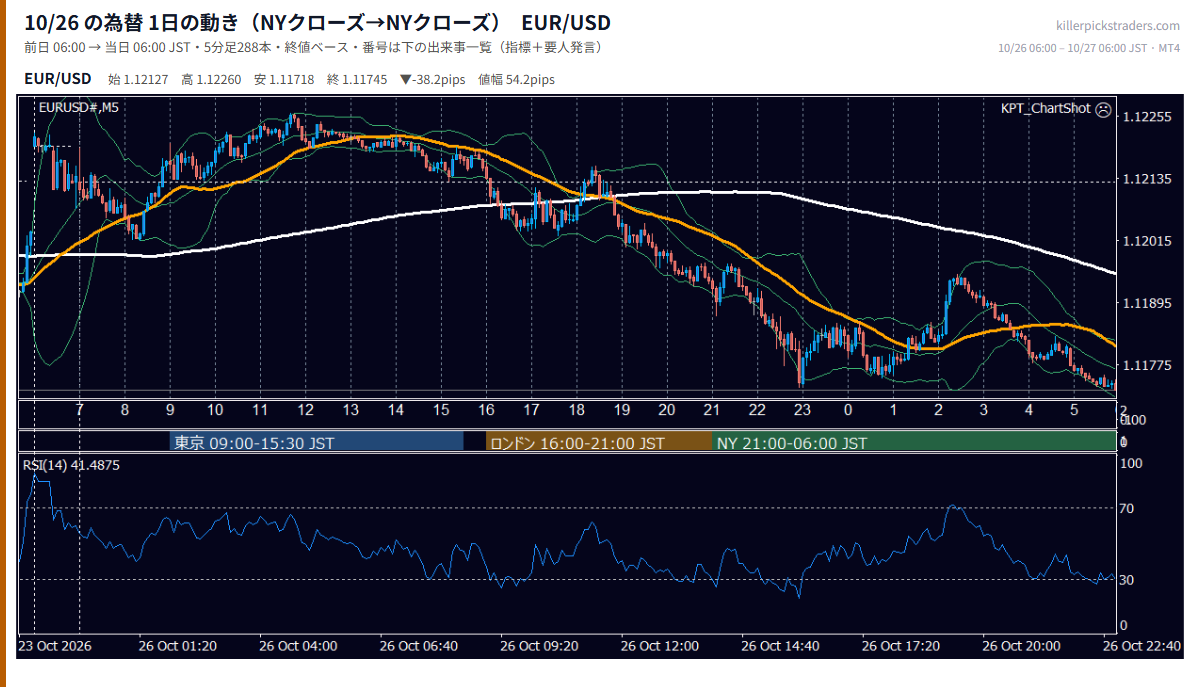
Task: Click hour marker 16 on JST axis
Action: pyautogui.click(x=486, y=410)
